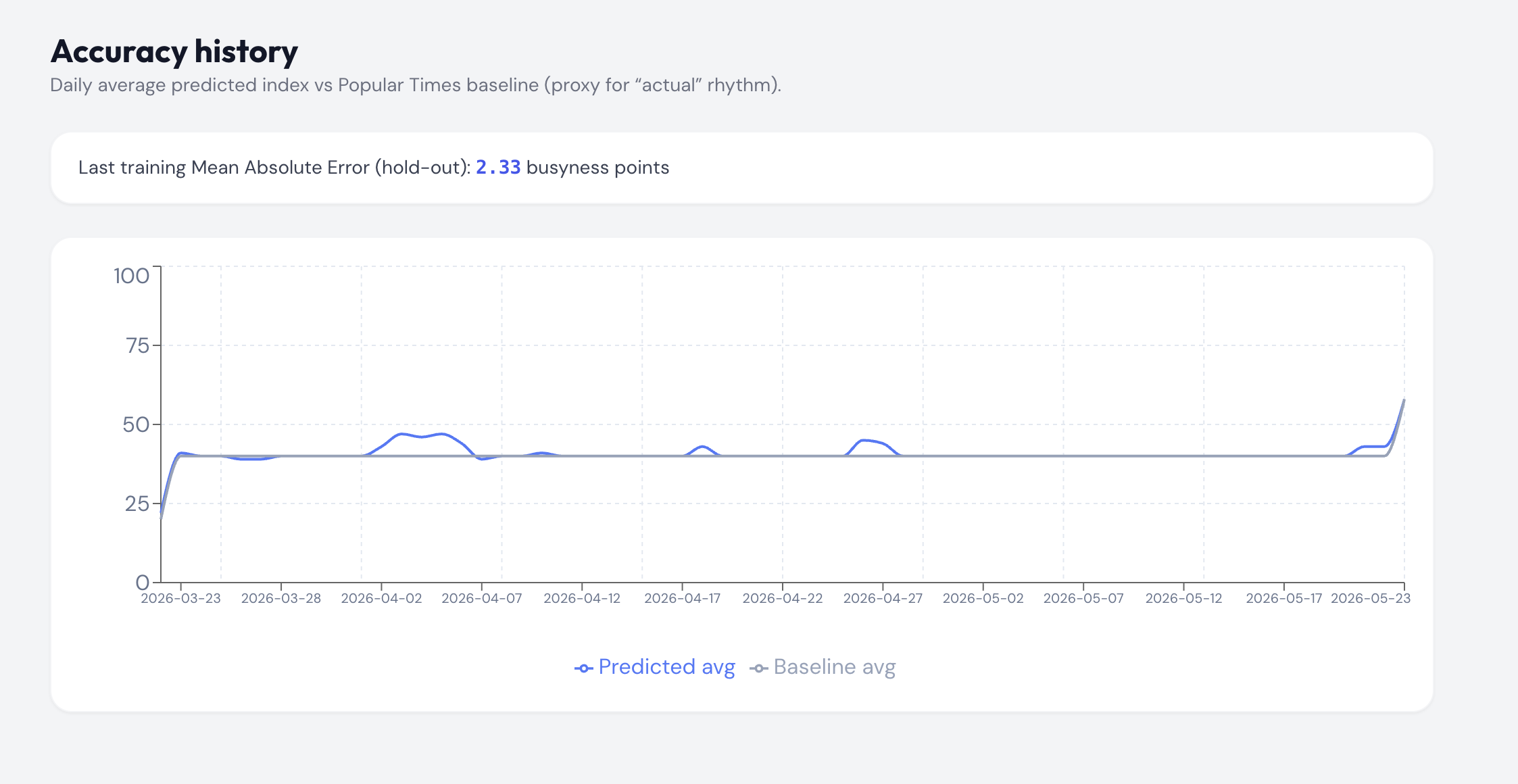This screenshot has height=784, width=1518.
Task: Click the 75 y-axis tick label
Action: click(137, 346)
